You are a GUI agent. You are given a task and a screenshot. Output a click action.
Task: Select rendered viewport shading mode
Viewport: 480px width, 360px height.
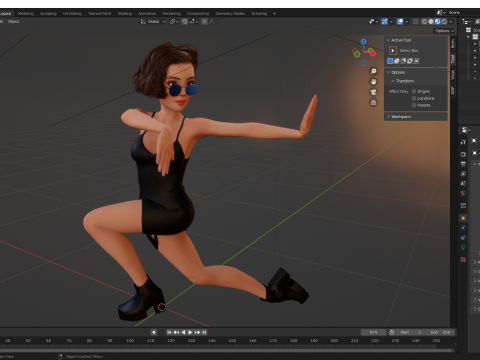[x=444, y=22]
